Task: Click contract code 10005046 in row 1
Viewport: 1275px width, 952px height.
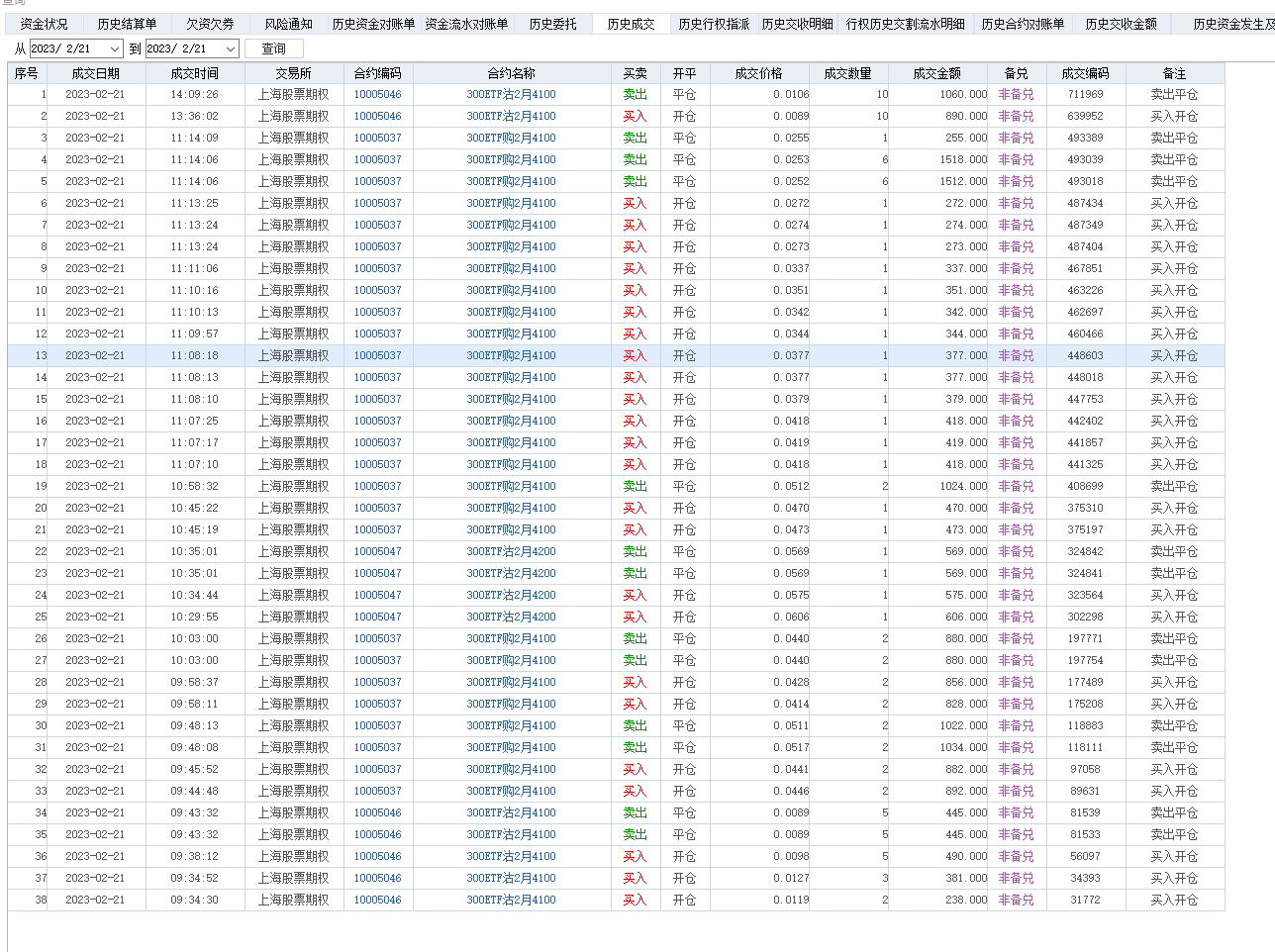Action: point(377,94)
